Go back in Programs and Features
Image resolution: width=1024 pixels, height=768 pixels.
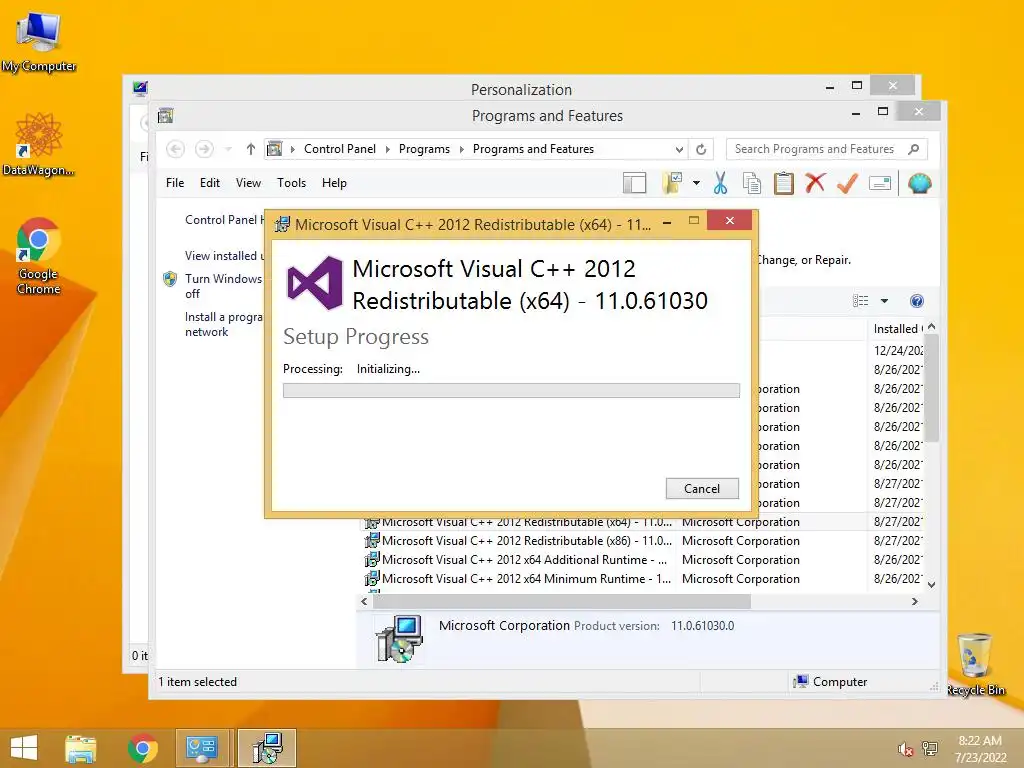point(175,149)
